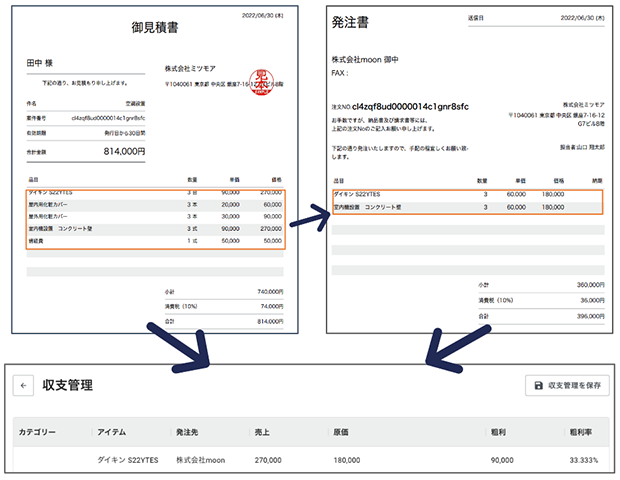Click the 90,000 gross profit value in 収支管理
The height and width of the screenshot is (480, 620).
pos(502,460)
